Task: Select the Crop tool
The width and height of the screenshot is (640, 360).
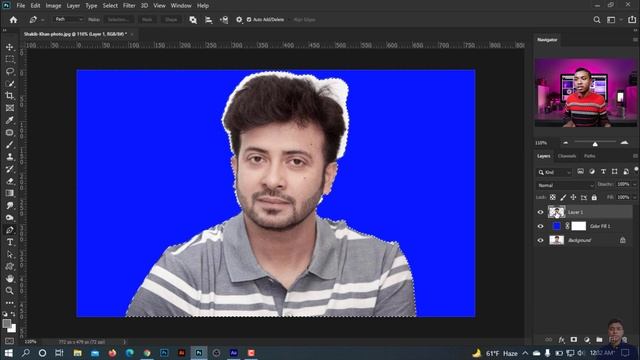Action: tap(9, 96)
